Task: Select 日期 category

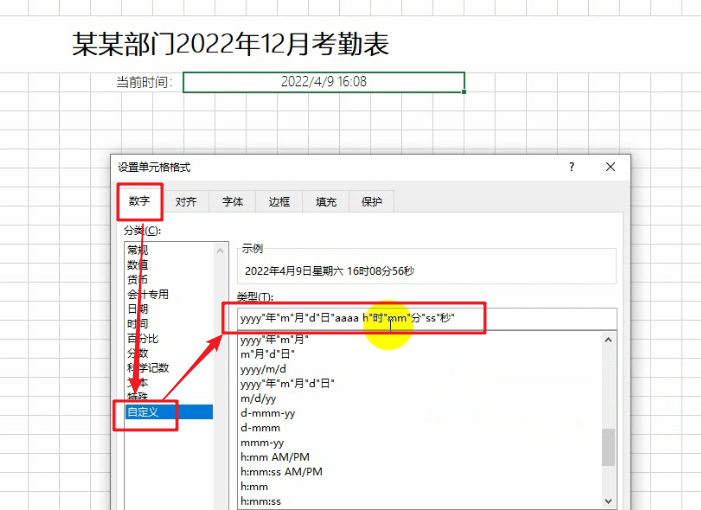Action: (x=138, y=309)
